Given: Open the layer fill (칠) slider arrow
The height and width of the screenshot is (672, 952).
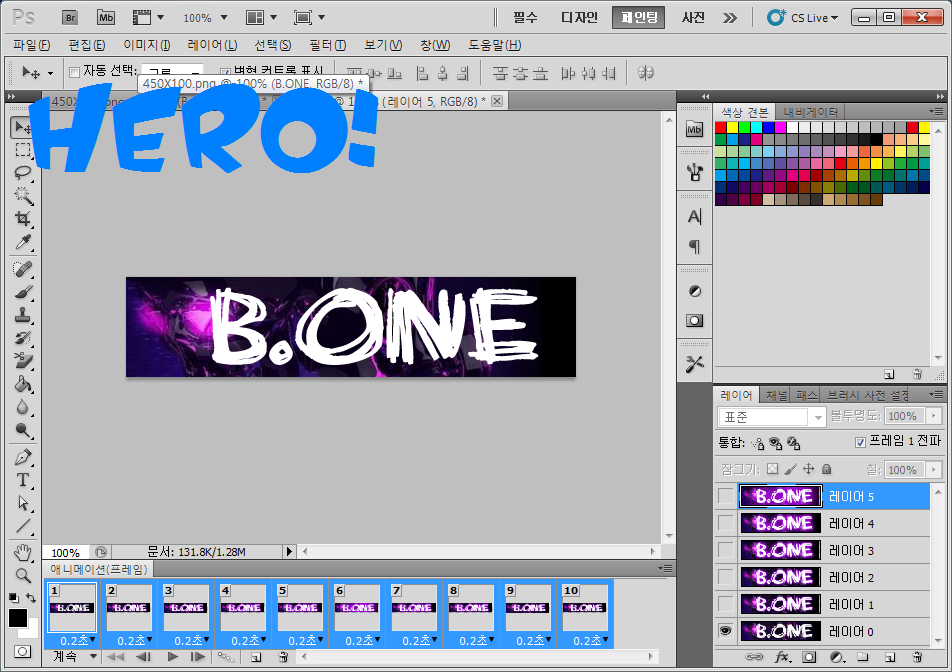Looking at the screenshot, I should coord(934,469).
